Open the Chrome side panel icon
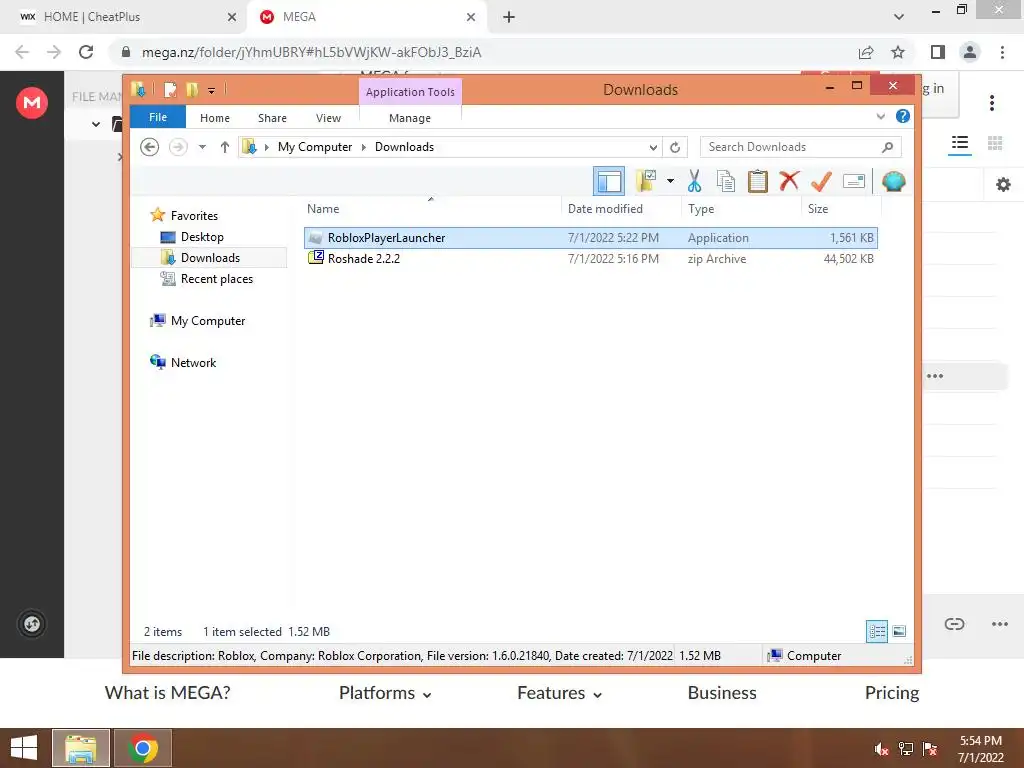Image resolution: width=1024 pixels, height=768 pixels. [x=938, y=52]
